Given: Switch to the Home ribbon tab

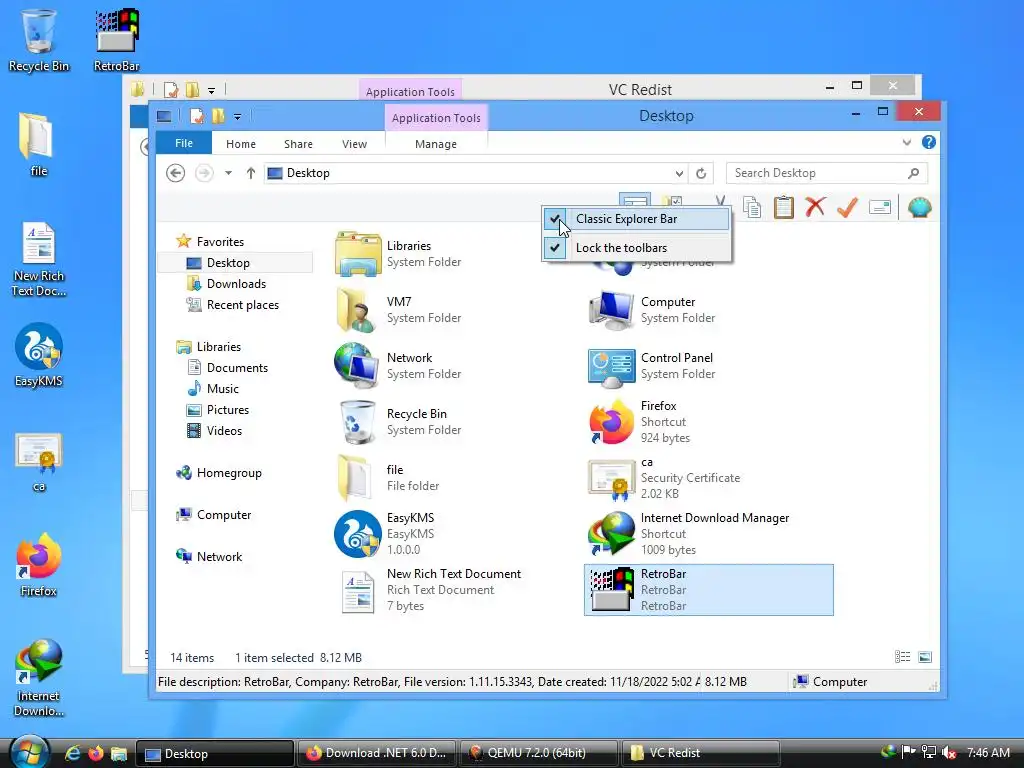Looking at the screenshot, I should coord(240,144).
